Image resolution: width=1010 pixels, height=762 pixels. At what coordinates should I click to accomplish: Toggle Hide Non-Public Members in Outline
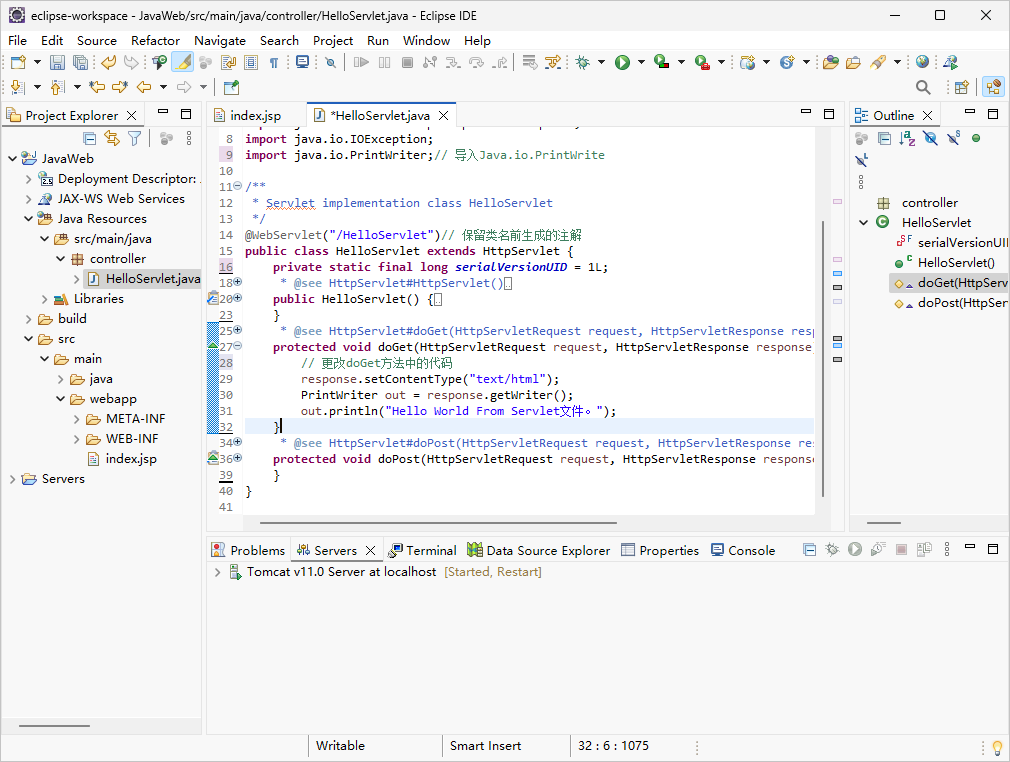coord(976,138)
